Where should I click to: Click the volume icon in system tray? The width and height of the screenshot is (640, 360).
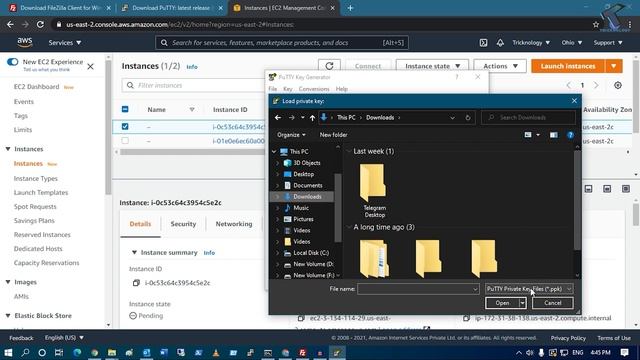pyautogui.click(x=529, y=352)
